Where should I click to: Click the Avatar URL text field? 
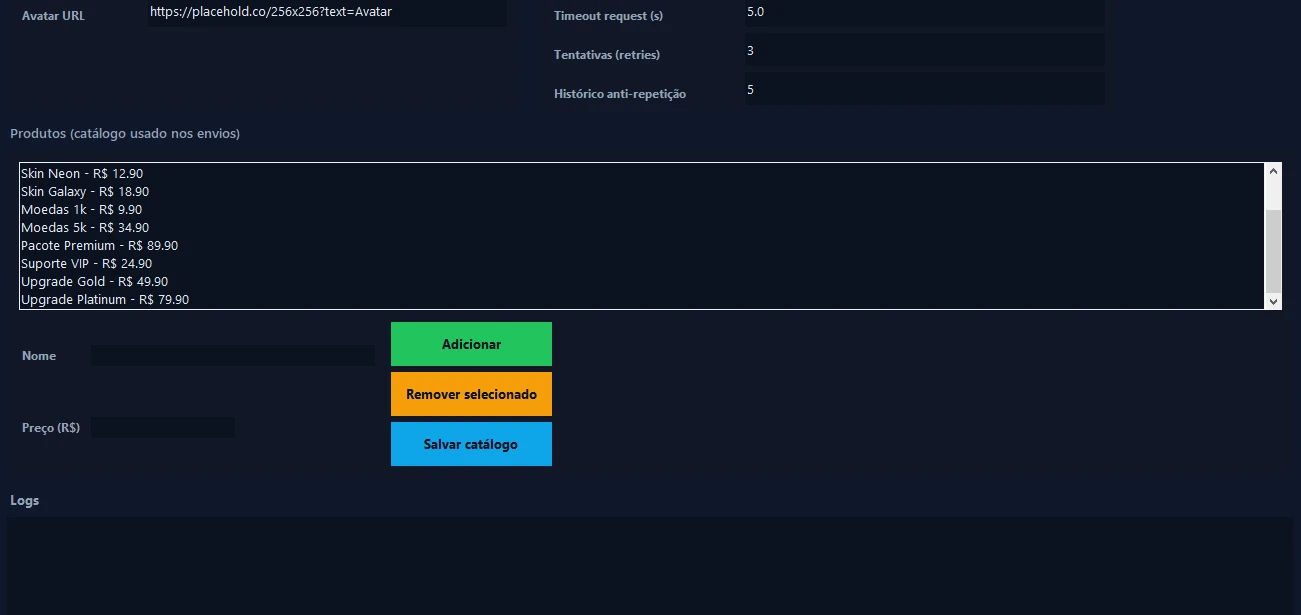tap(327, 14)
